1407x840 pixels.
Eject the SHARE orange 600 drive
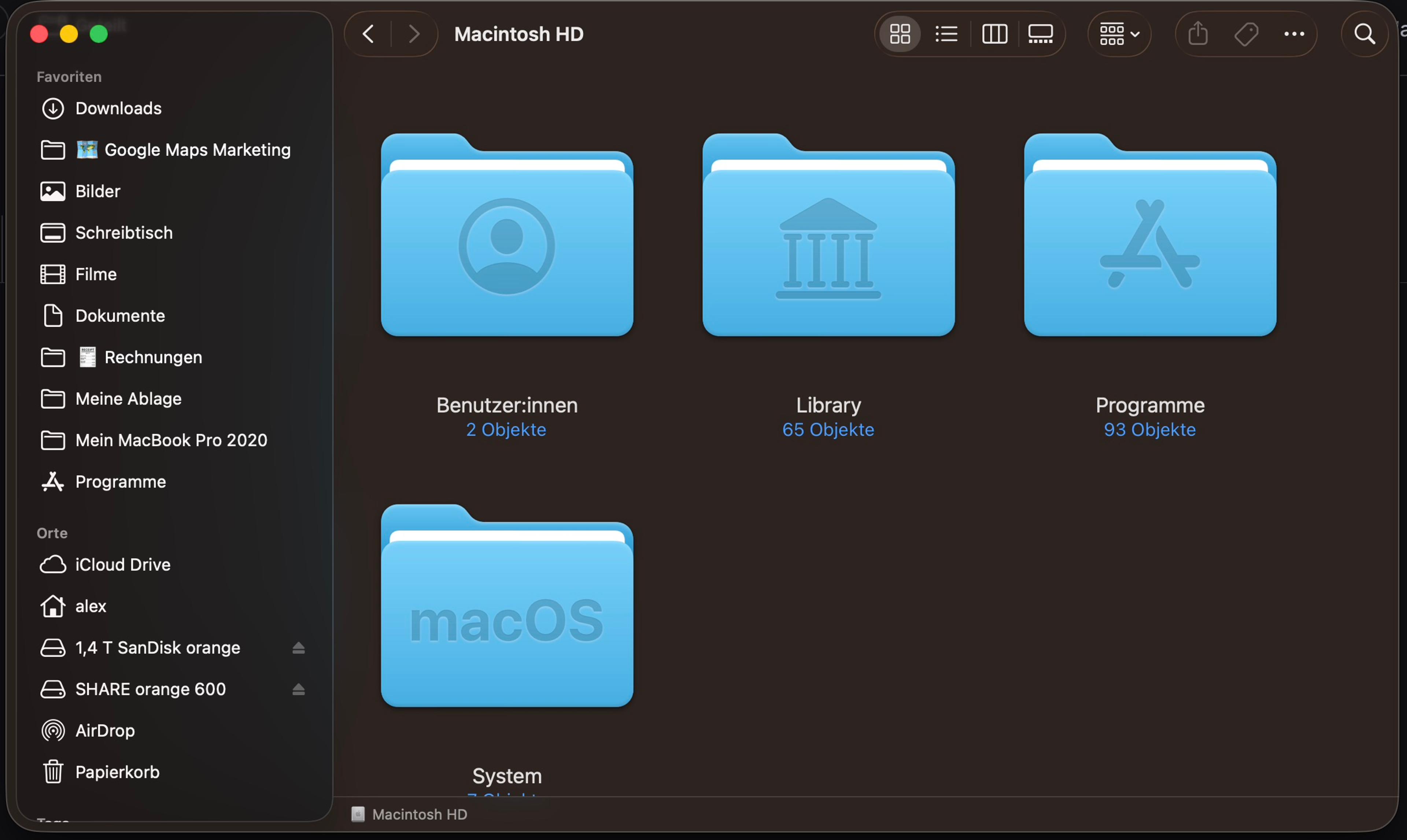coord(299,689)
